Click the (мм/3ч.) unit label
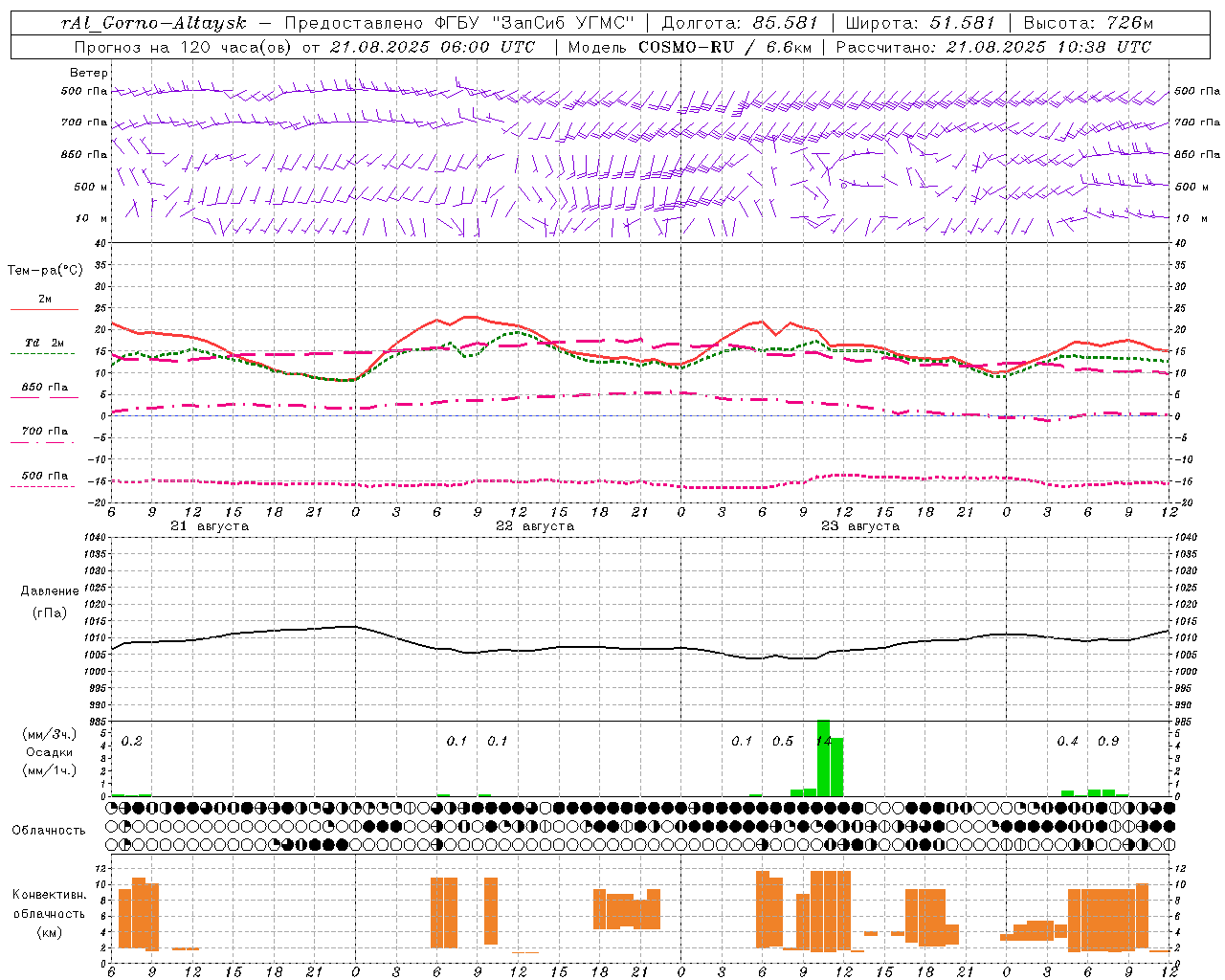 click(x=50, y=734)
